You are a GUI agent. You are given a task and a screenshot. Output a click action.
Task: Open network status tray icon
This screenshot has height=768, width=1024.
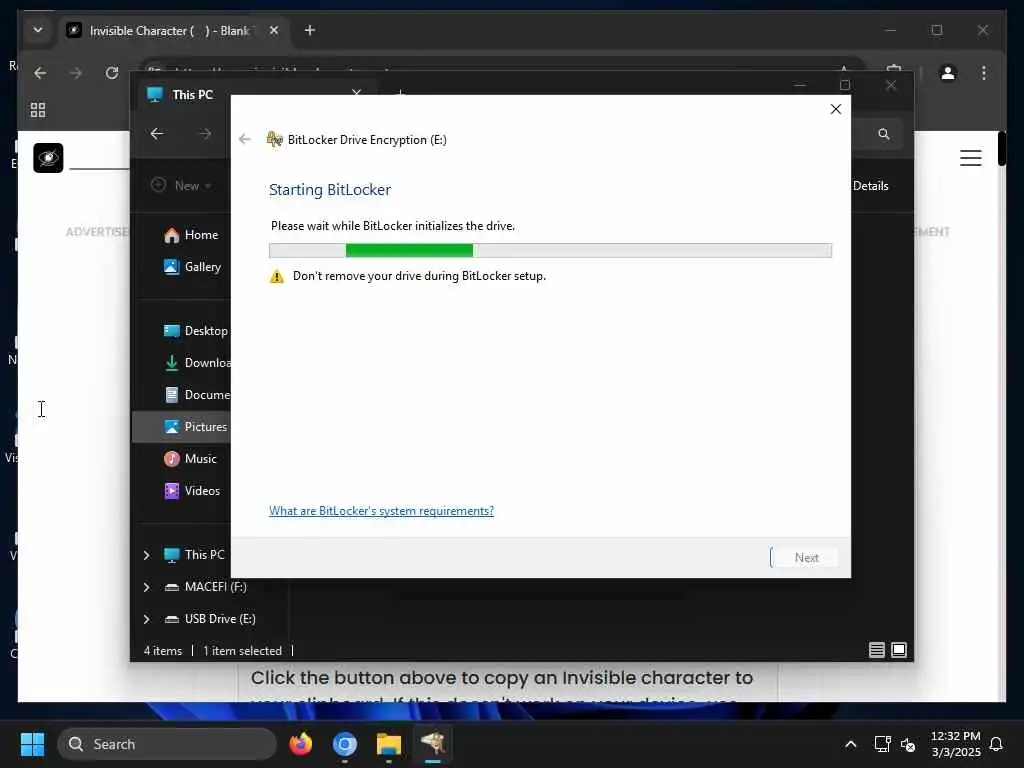pyautogui.click(x=882, y=744)
